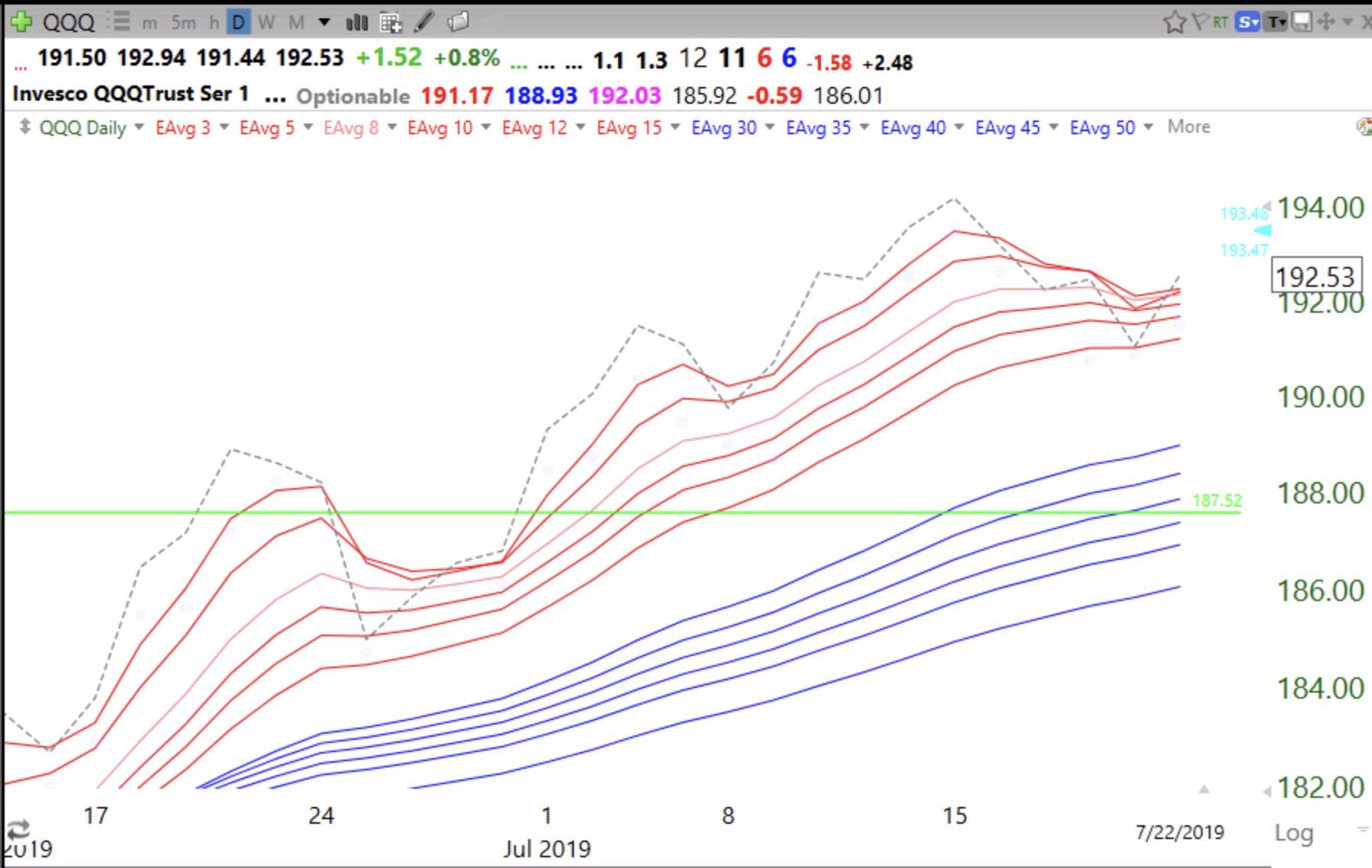Click the magenta 192.03 value

[x=624, y=95]
